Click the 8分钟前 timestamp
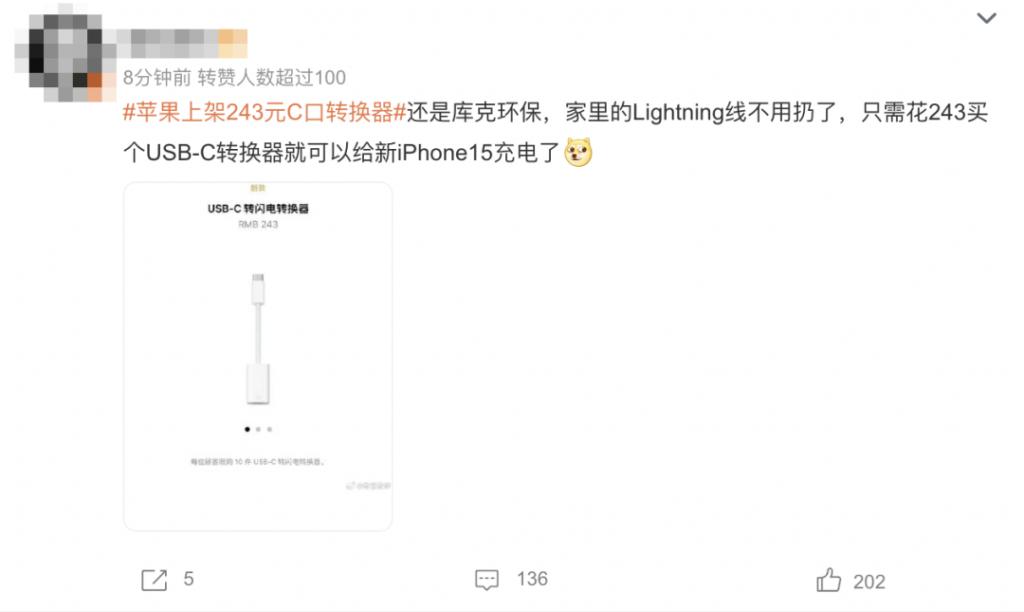 [157, 78]
